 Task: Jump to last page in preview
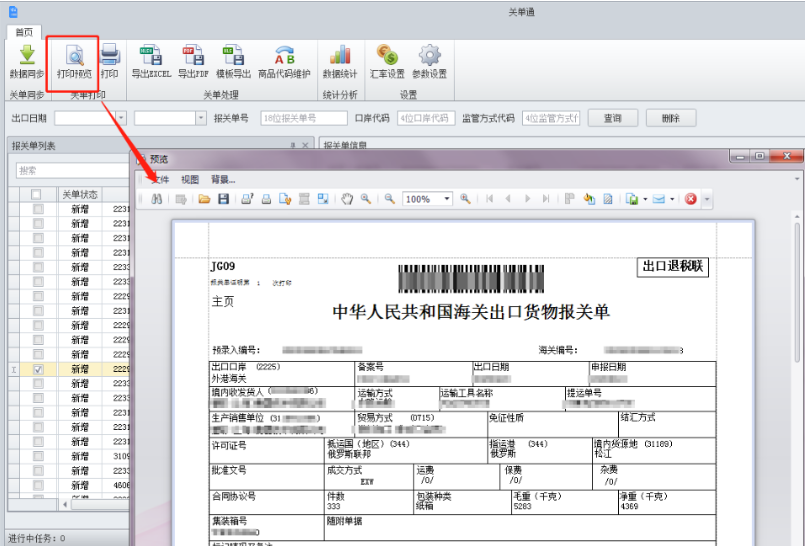tap(546, 199)
